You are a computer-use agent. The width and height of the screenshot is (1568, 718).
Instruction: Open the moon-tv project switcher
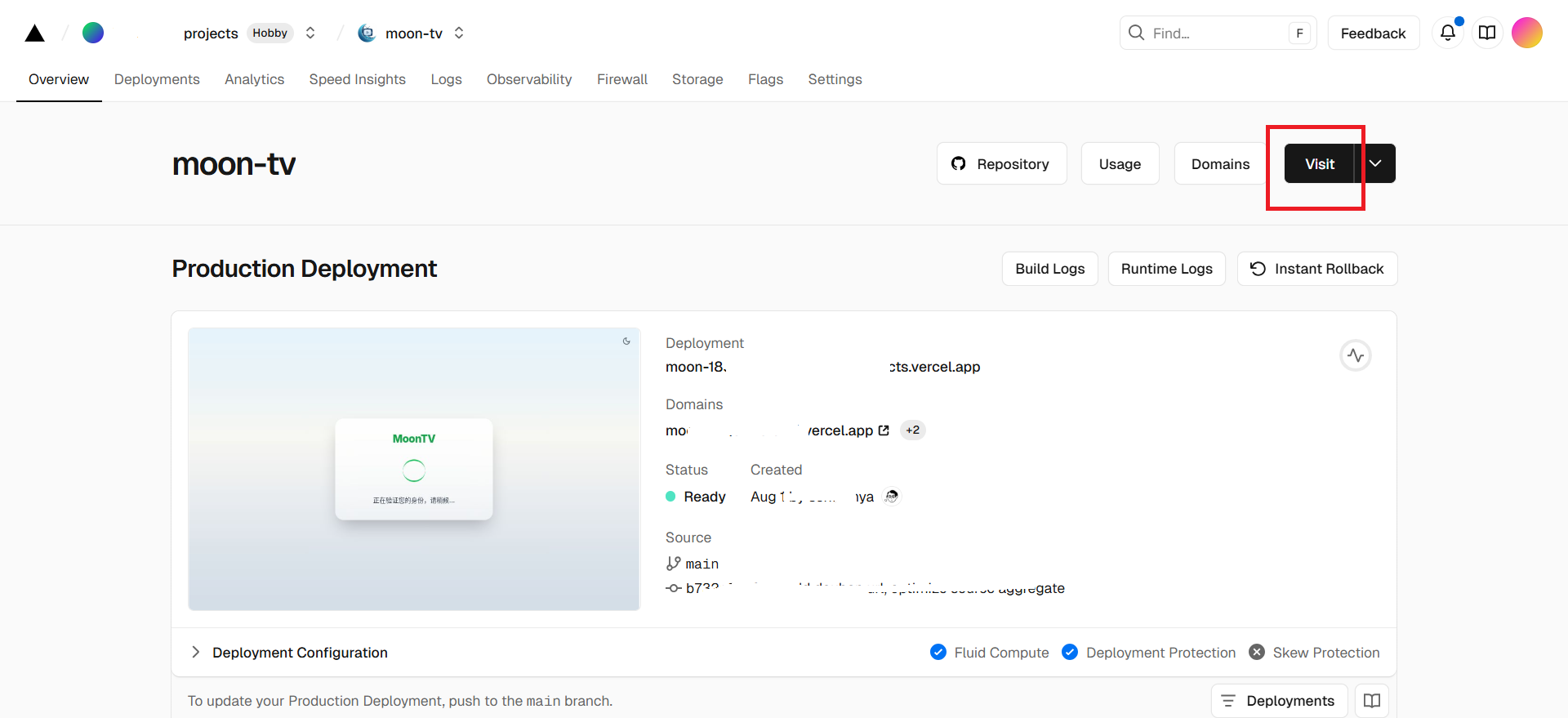[x=459, y=33]
